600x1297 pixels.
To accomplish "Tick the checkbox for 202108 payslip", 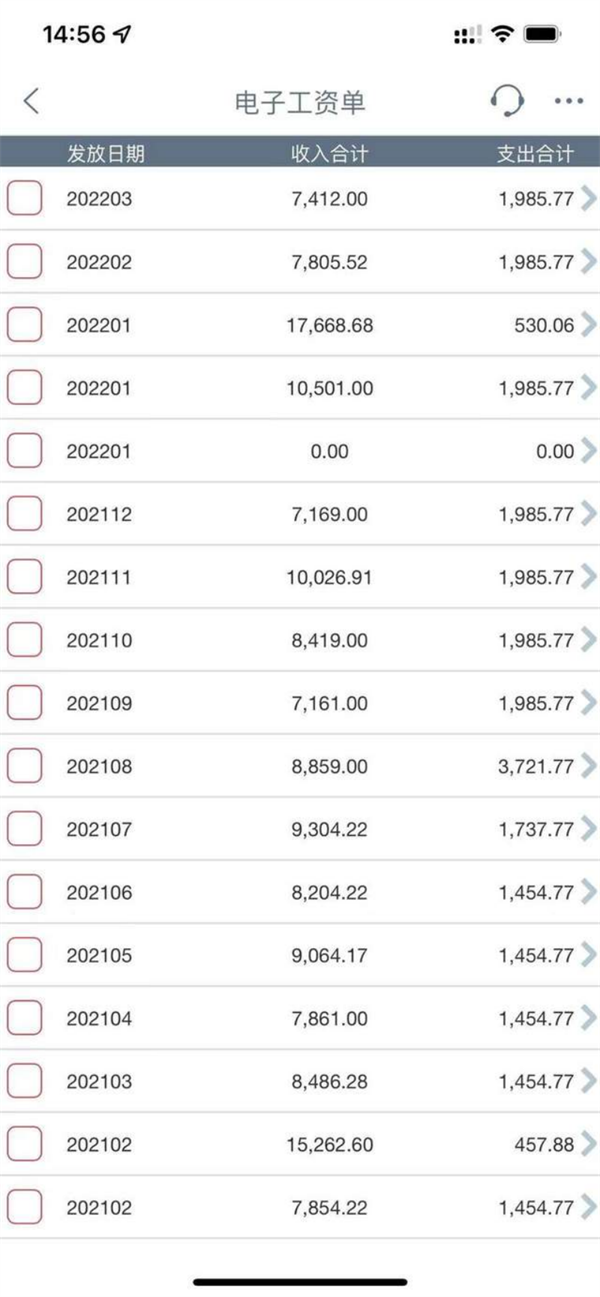I will click(25, 766).
